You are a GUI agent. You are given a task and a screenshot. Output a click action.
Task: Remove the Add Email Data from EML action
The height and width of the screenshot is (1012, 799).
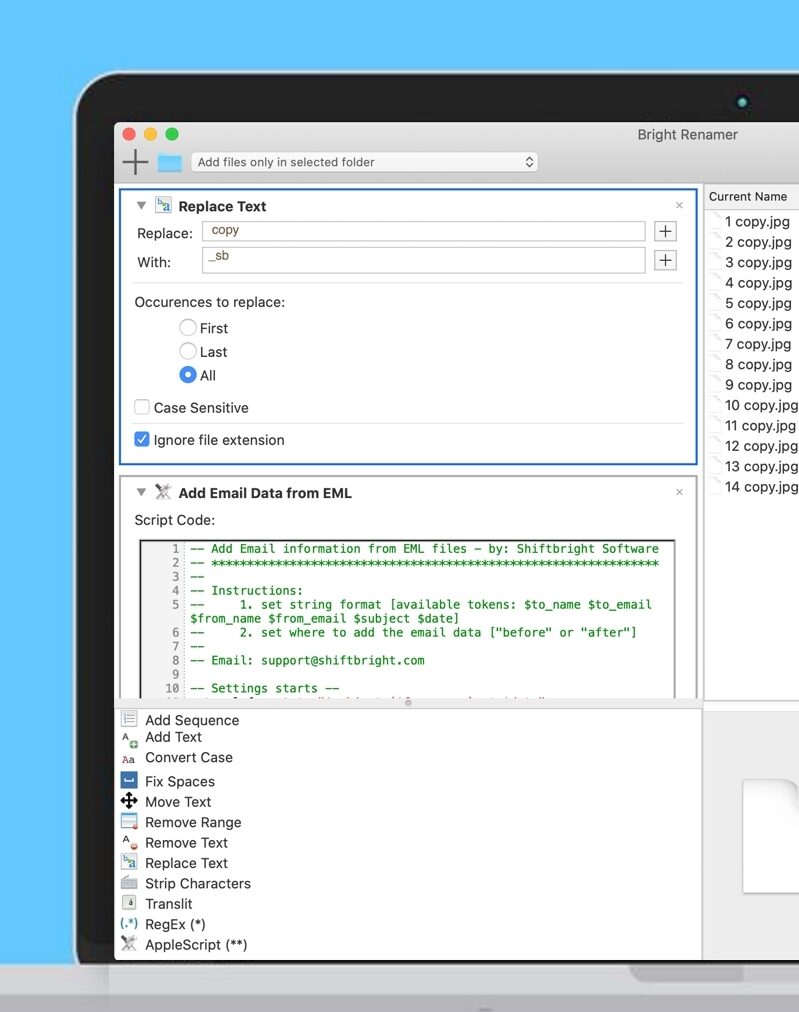[x=679, y=492]
